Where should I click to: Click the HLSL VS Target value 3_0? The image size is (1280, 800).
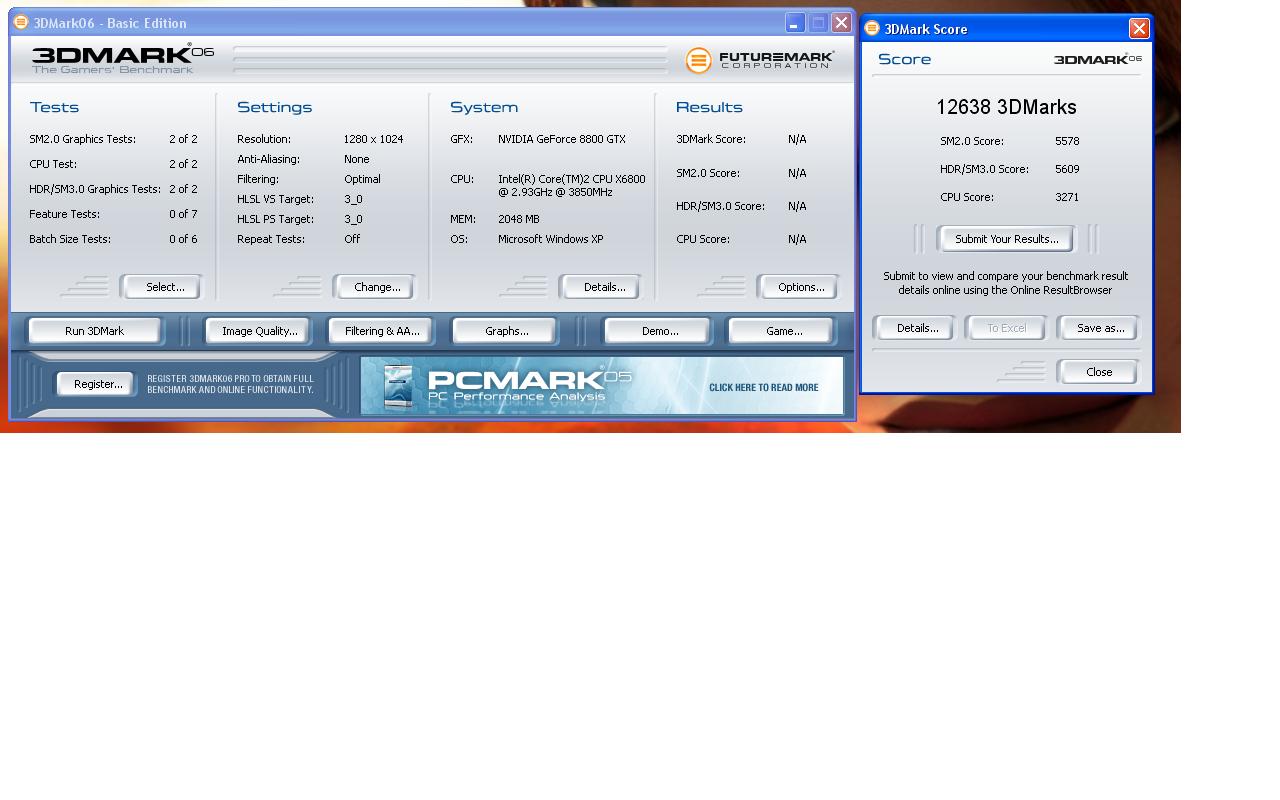[x=353, y=199]
